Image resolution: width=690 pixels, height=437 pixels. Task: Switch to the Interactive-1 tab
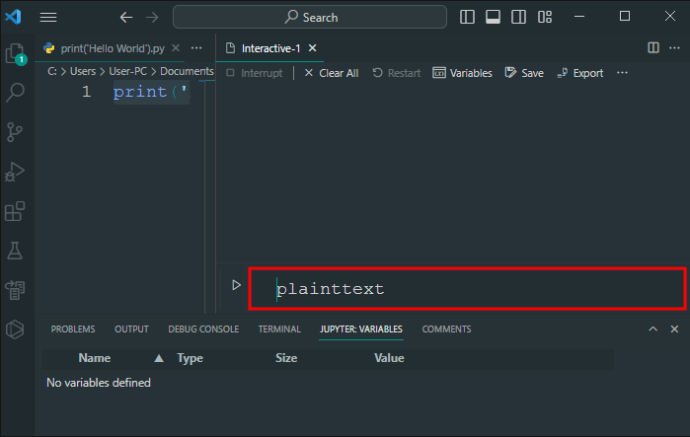click(x=270, y=48)
